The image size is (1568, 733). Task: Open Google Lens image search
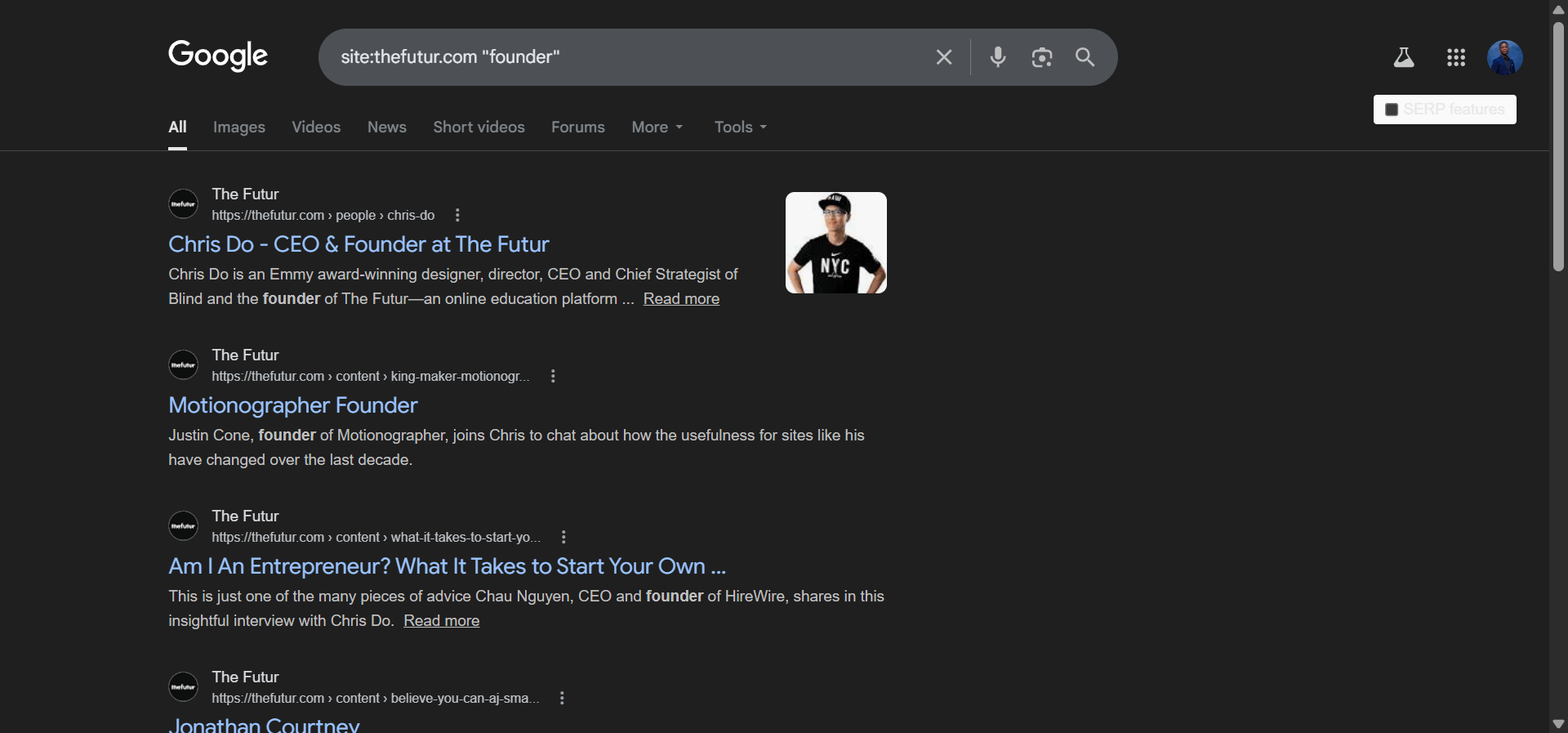click(1042, 57)
